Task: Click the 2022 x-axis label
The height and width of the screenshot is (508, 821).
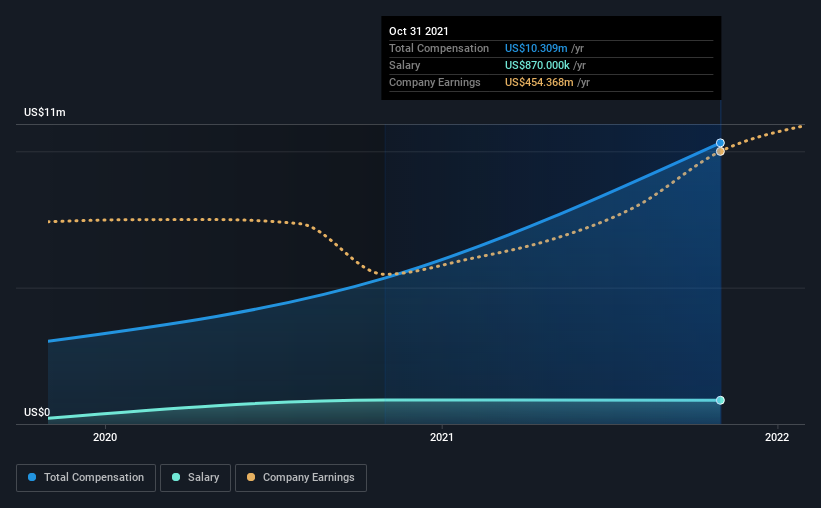Action: tap(777, 437)
